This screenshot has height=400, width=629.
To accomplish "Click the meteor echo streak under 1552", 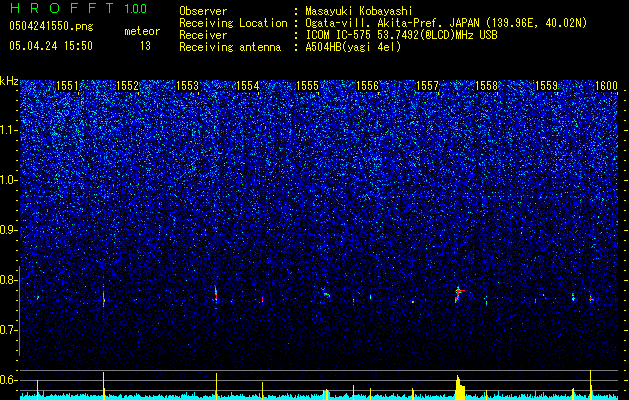I will pyautogui.click(x=103, y=298).
